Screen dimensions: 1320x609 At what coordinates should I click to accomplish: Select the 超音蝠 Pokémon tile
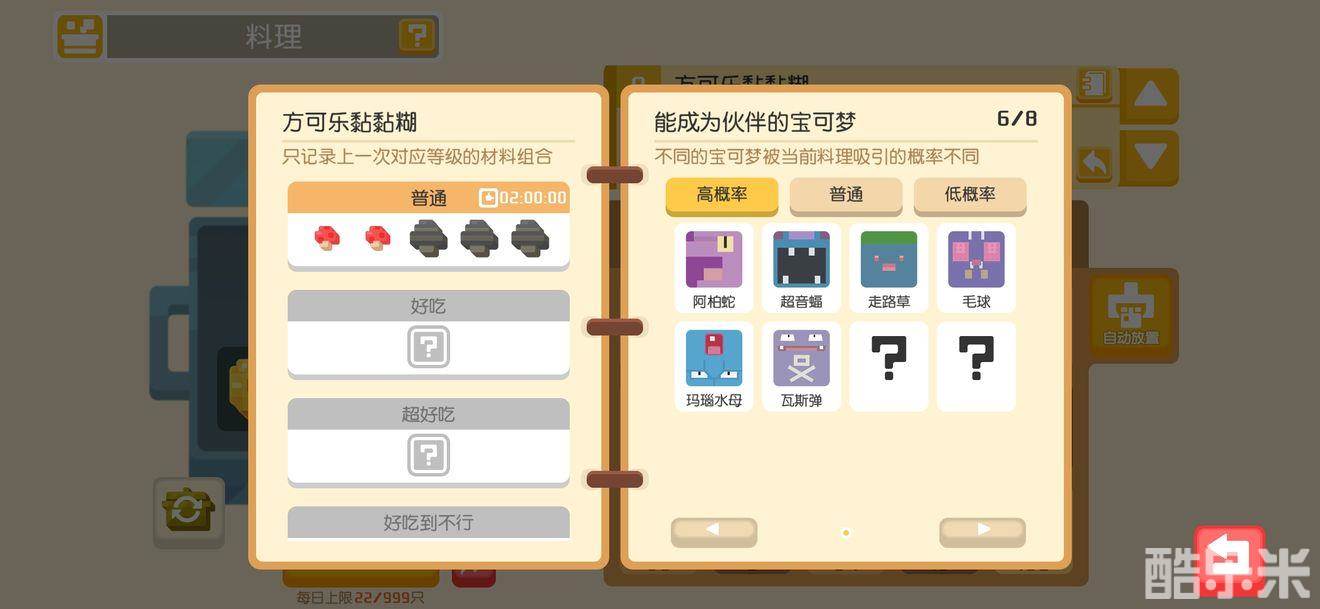801,268
